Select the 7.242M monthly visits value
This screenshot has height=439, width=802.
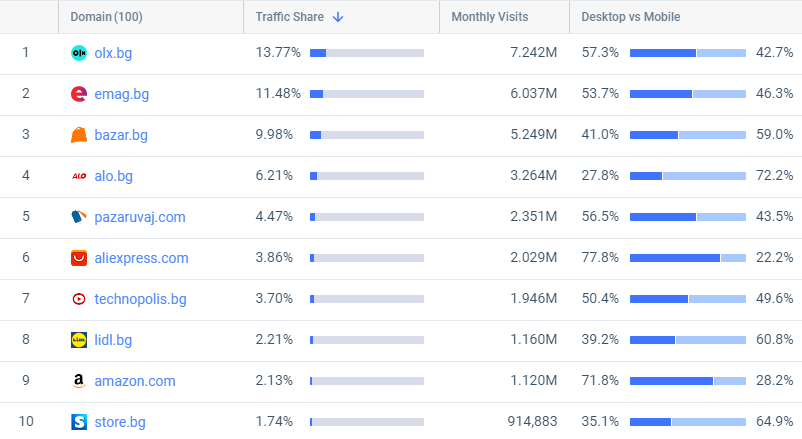[533, 52]
